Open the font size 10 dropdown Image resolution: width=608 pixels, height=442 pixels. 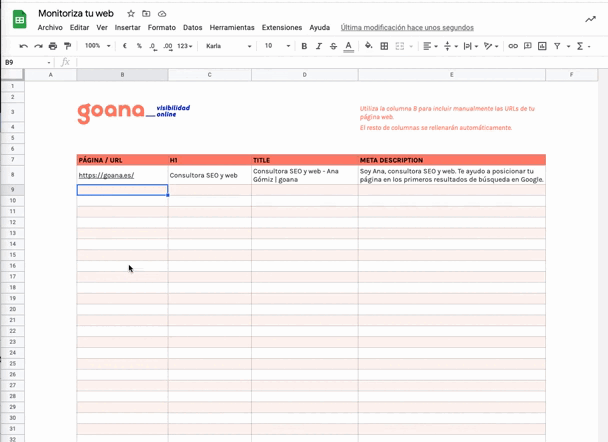pos(277,46)
